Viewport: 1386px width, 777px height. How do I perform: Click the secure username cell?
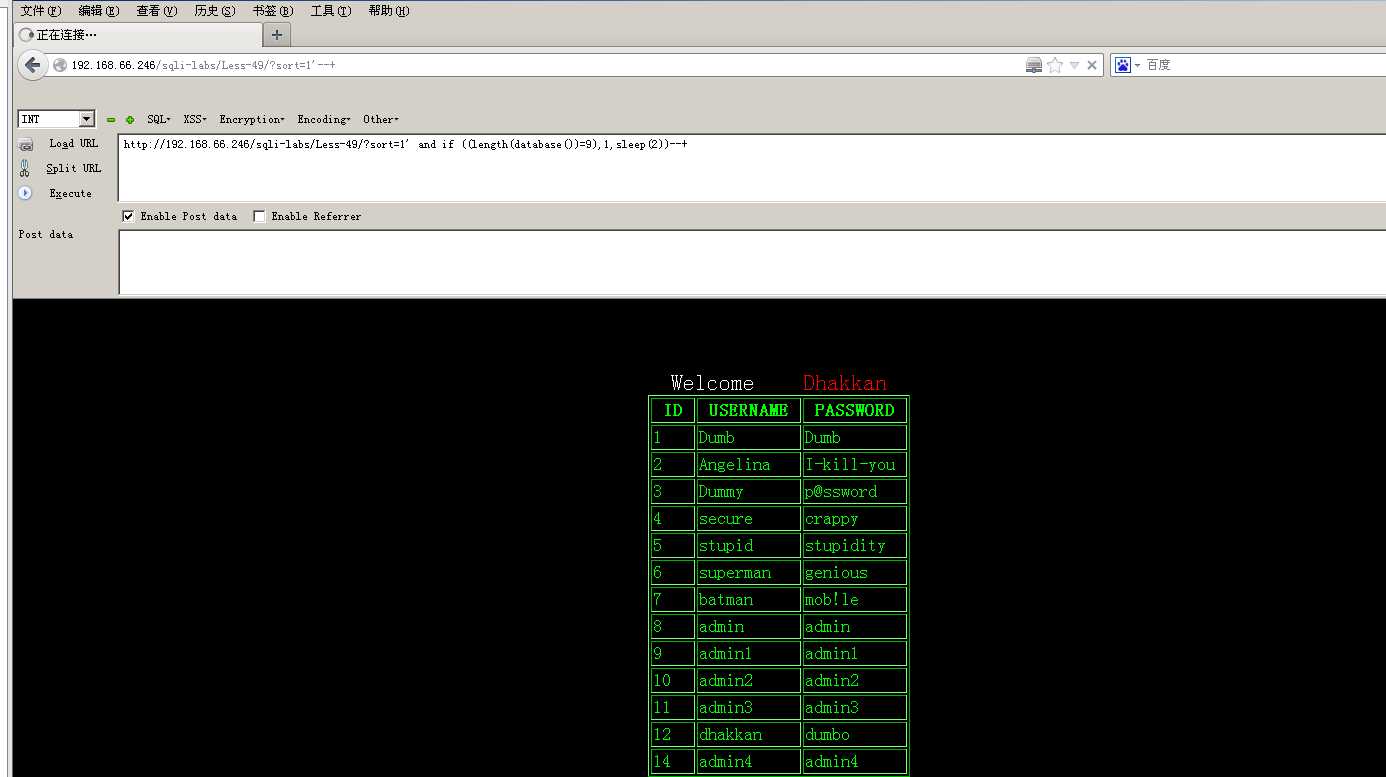click(749, 519)
